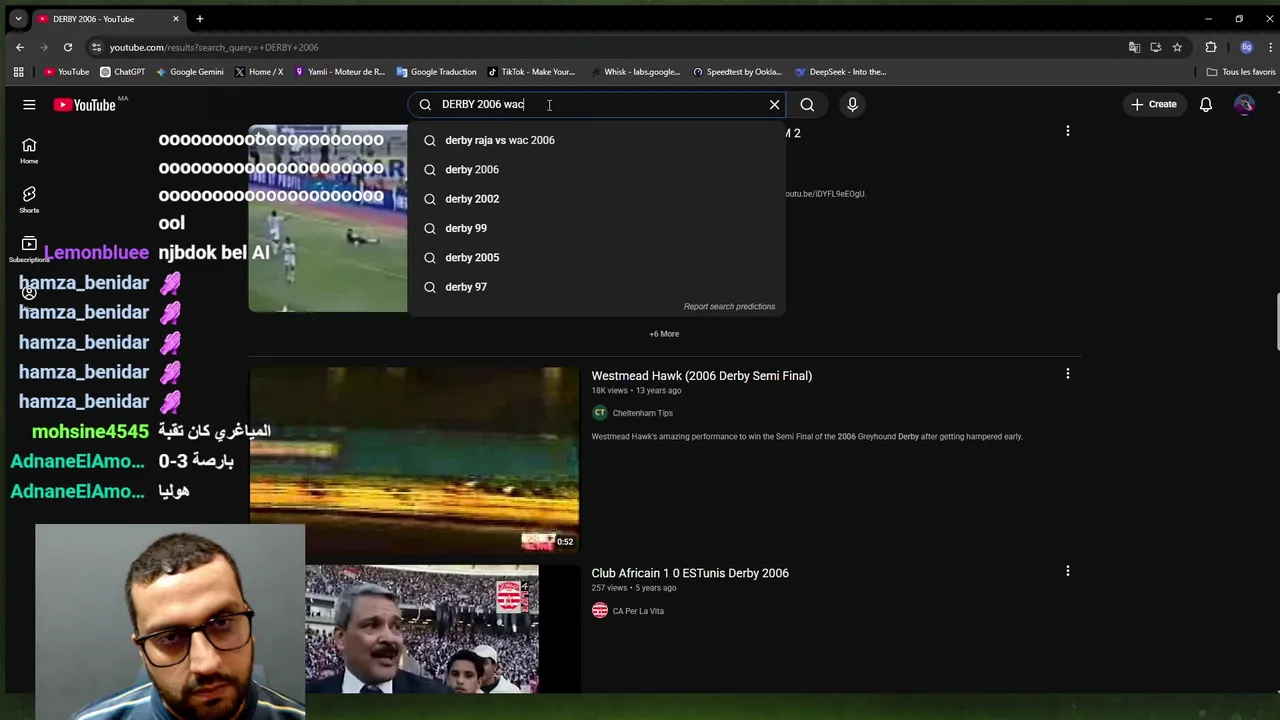
Task: Open a new browser tab
Action: [199, 19]
